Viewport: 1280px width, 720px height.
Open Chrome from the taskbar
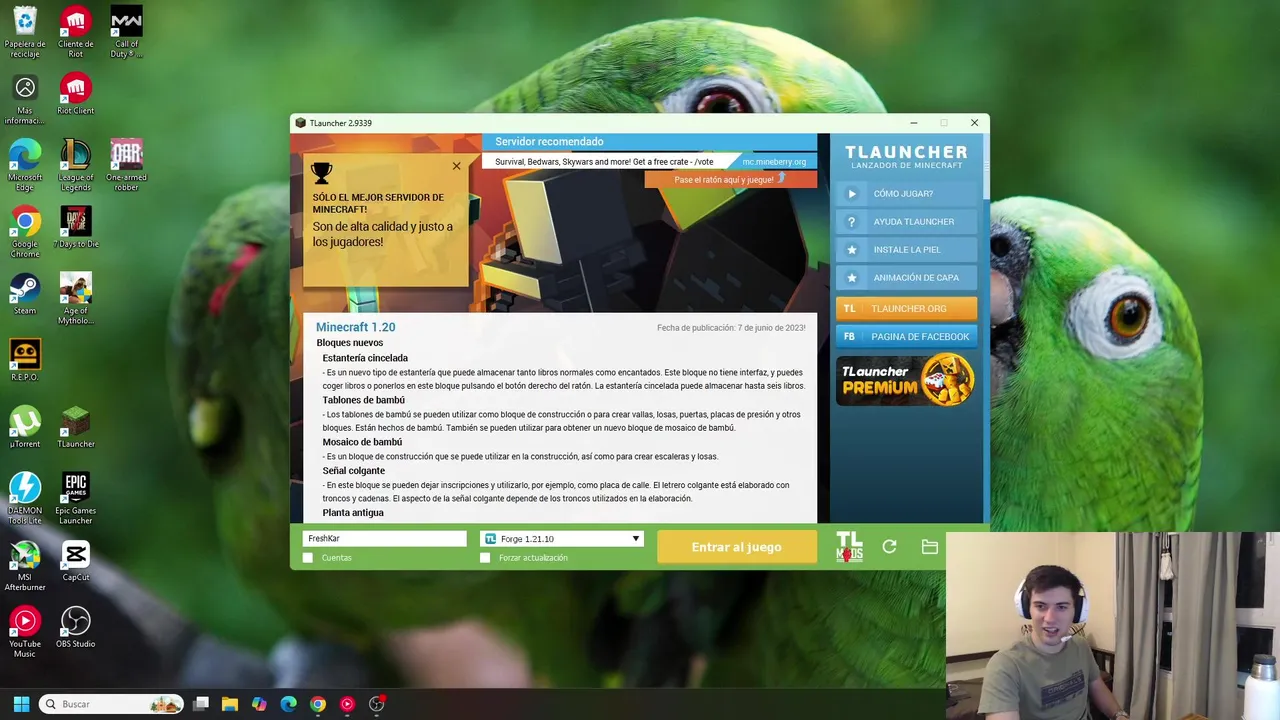pos(317,704)
